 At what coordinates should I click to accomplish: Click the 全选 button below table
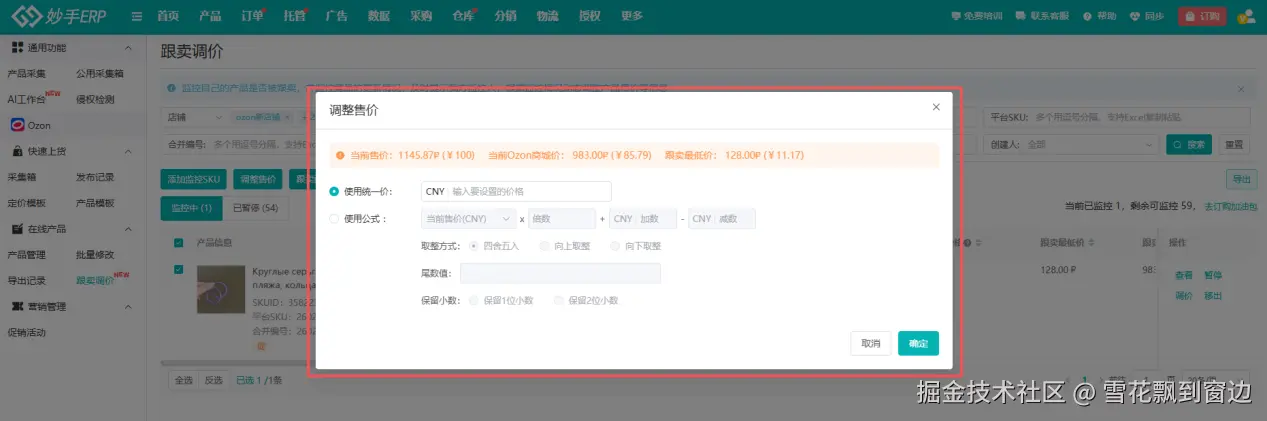(183, 380)
